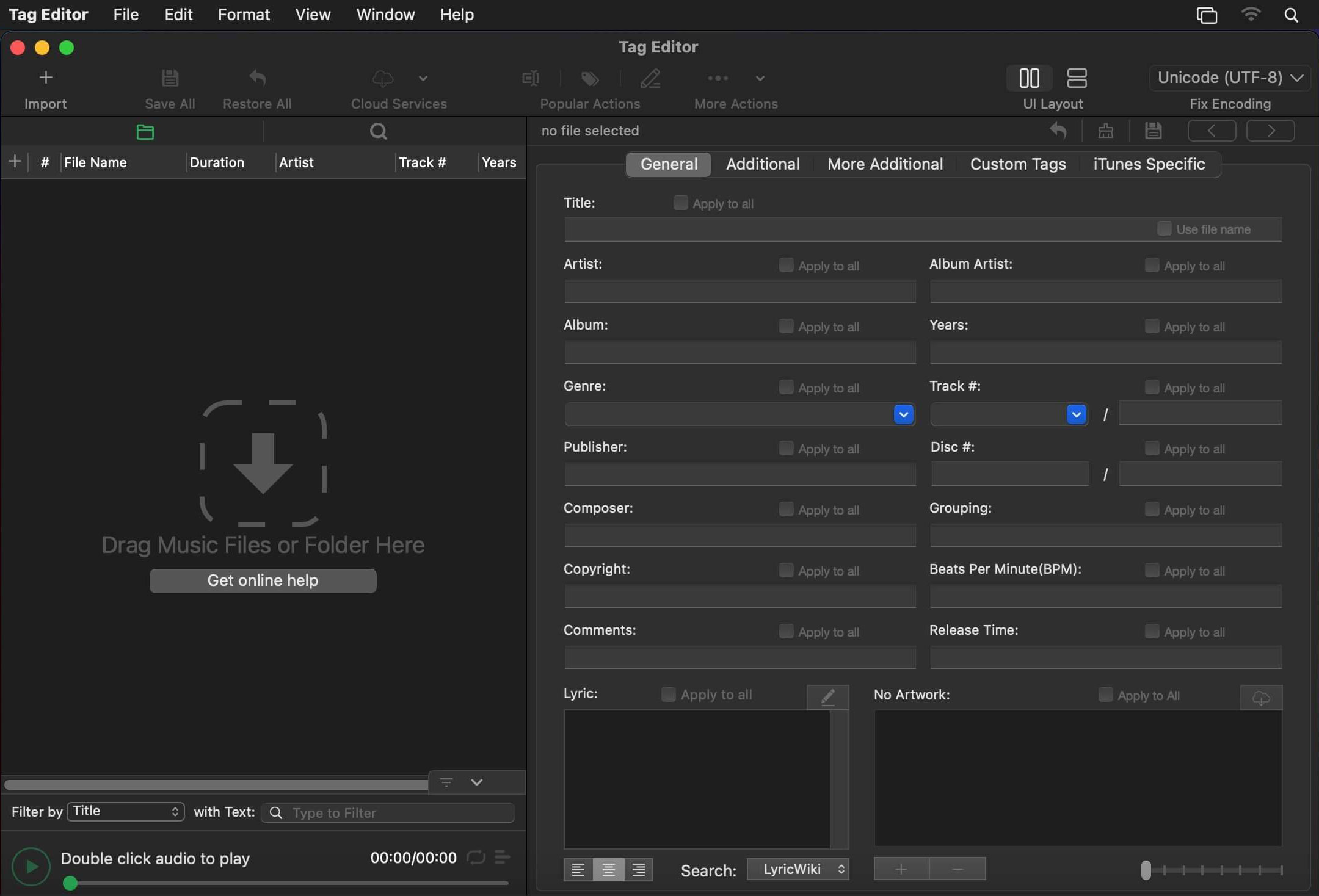Open the Unicode (UTF-8) encoding dropdown

(1229, 78)
